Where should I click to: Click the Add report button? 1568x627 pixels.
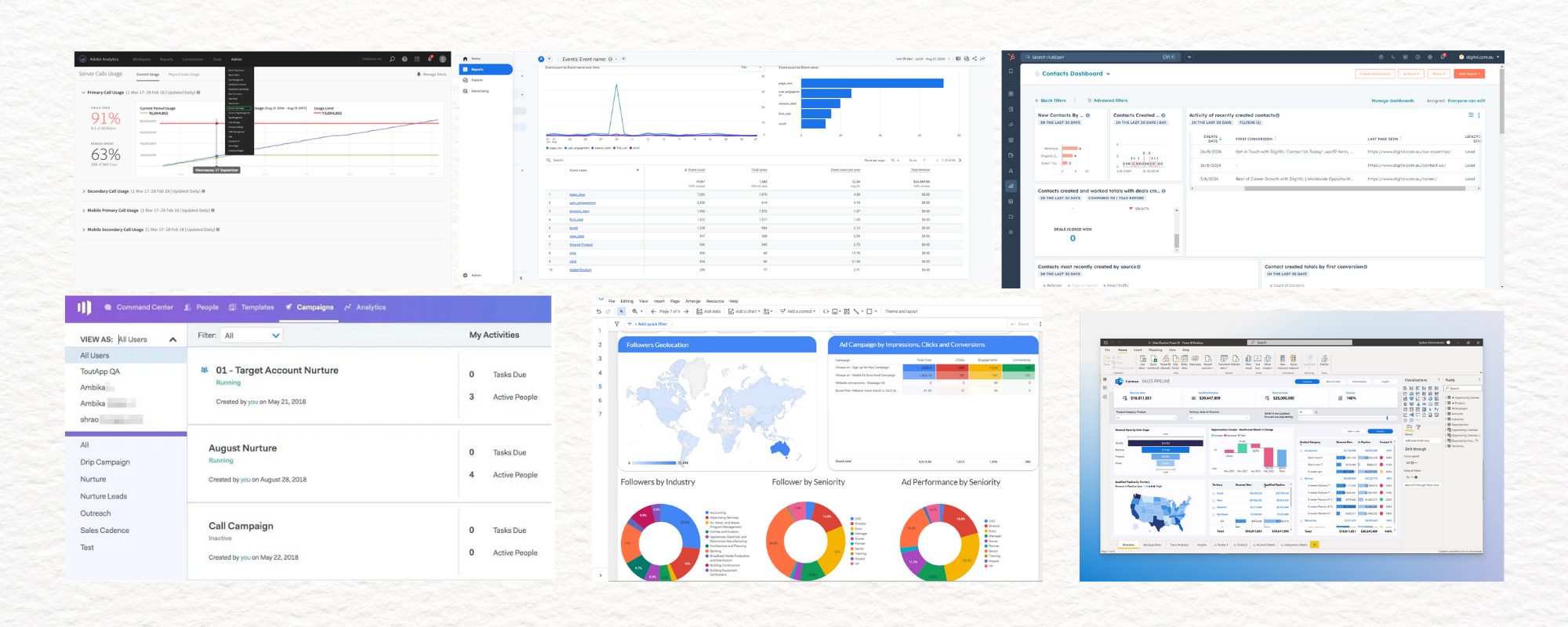(1469, 74)
